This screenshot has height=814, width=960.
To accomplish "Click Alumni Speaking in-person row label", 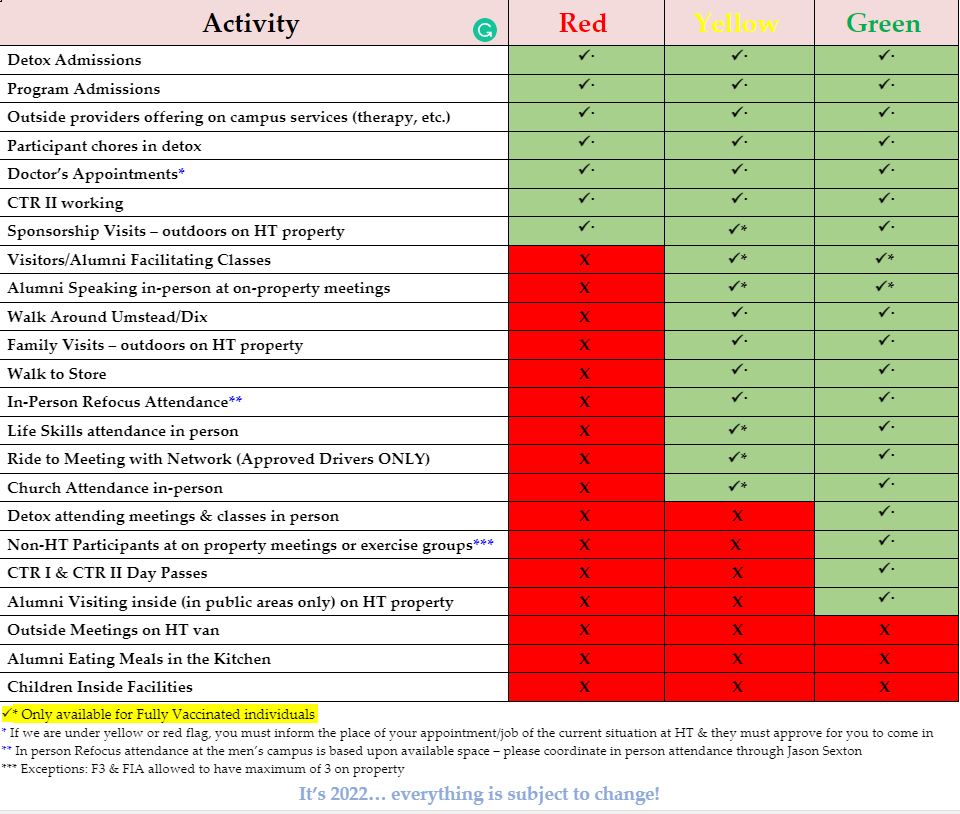I will pos(199,288).
